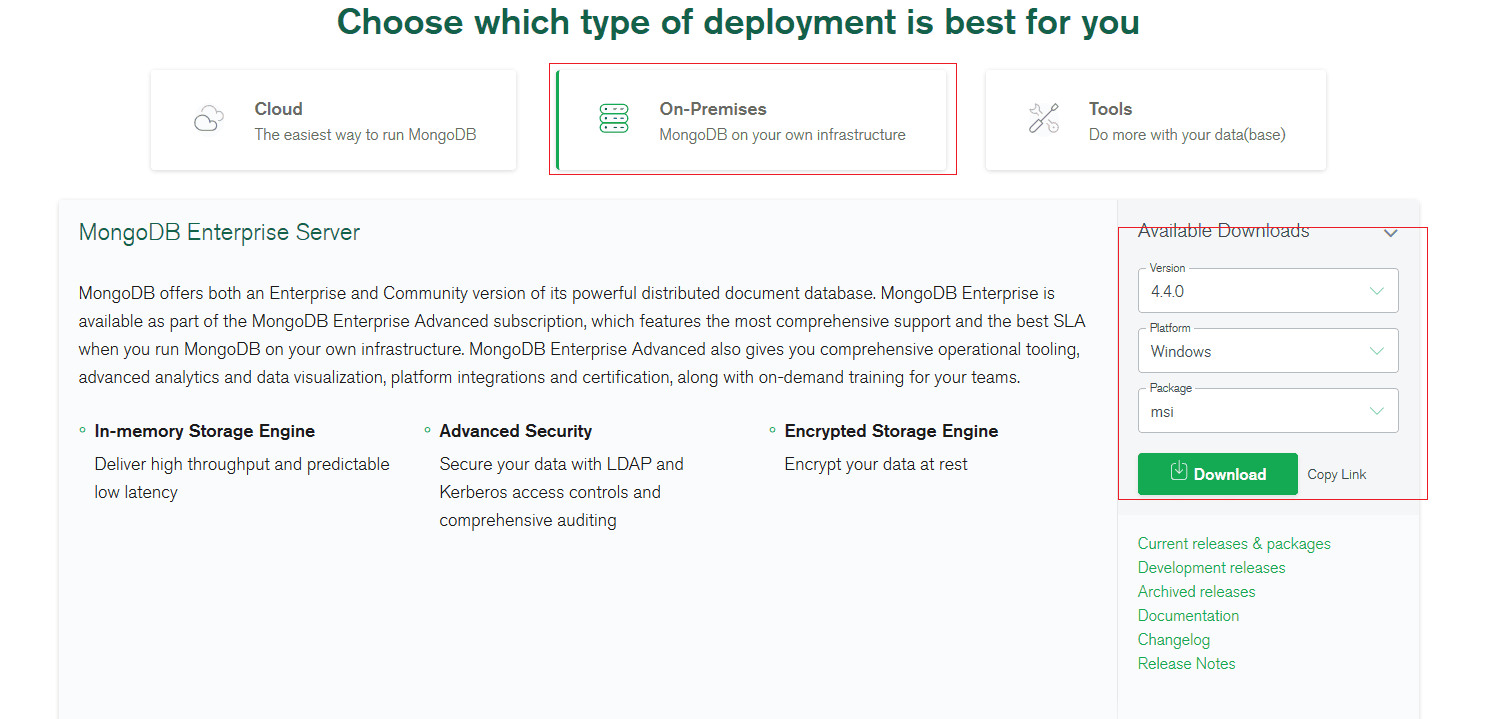Image resolution: width=1489 pixels, height=719 pixels.
Task: Click the MongoDB Enterprise Server heading
Action: coord(219,233)
